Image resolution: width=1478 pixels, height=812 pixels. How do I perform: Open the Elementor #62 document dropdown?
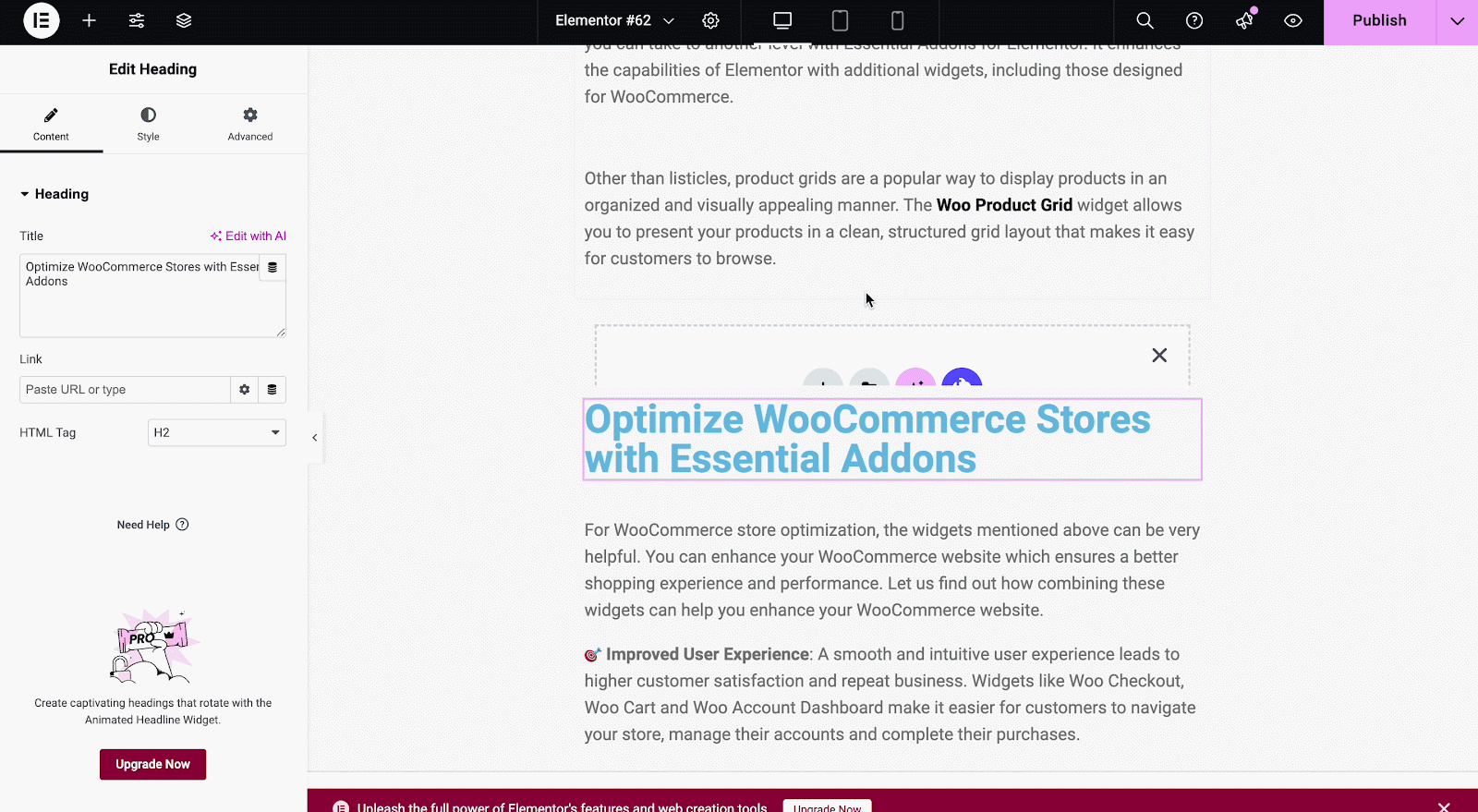click(614, 20)
